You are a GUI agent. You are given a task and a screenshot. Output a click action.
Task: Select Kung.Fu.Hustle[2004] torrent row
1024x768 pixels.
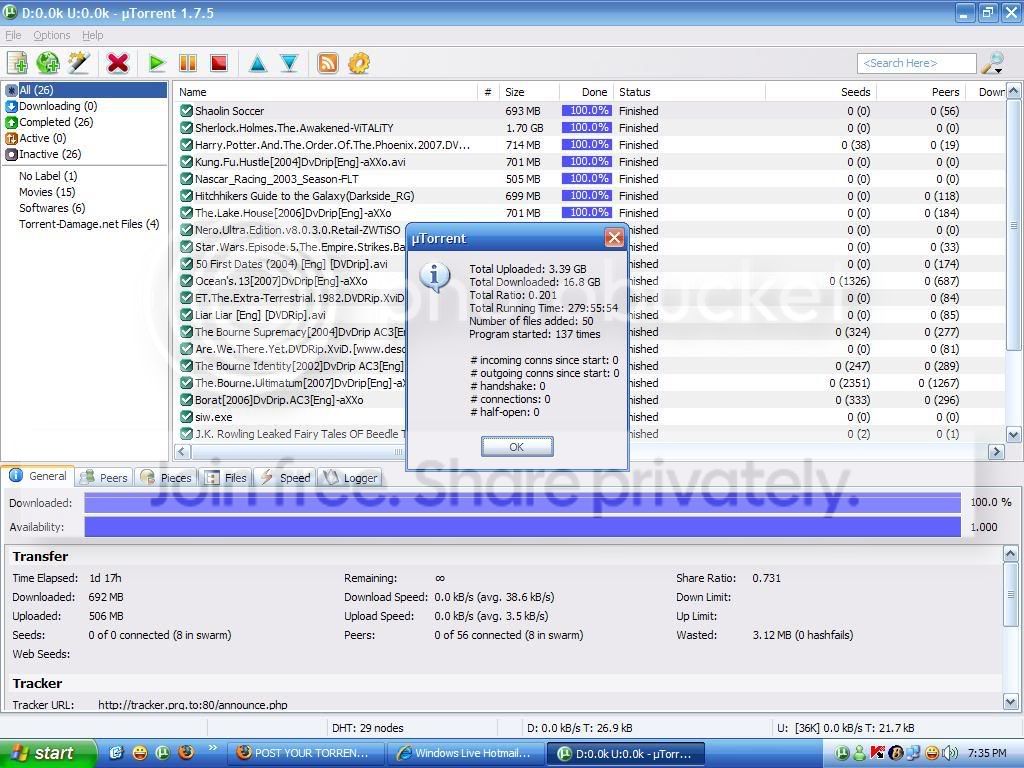(590, 162)
